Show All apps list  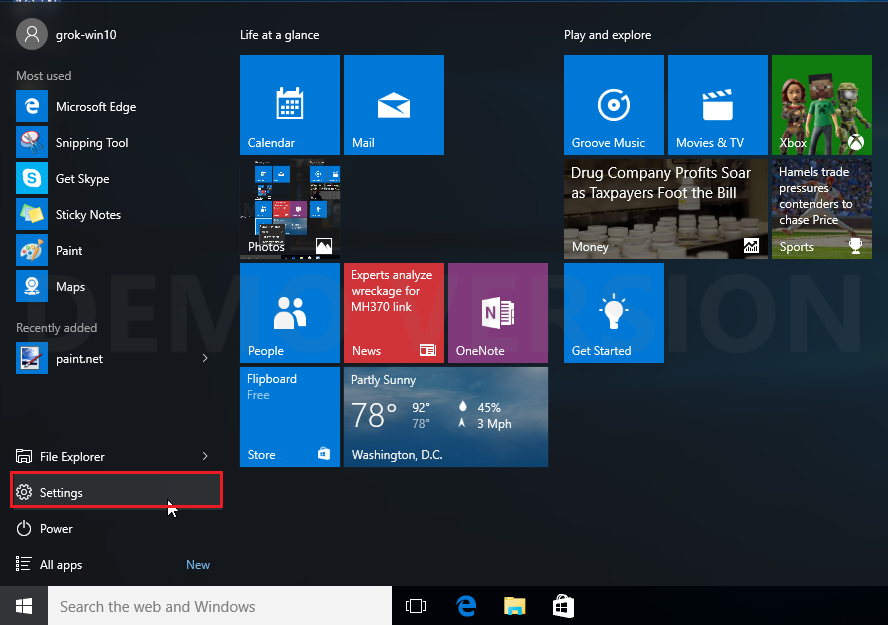(x=117, y=564)
